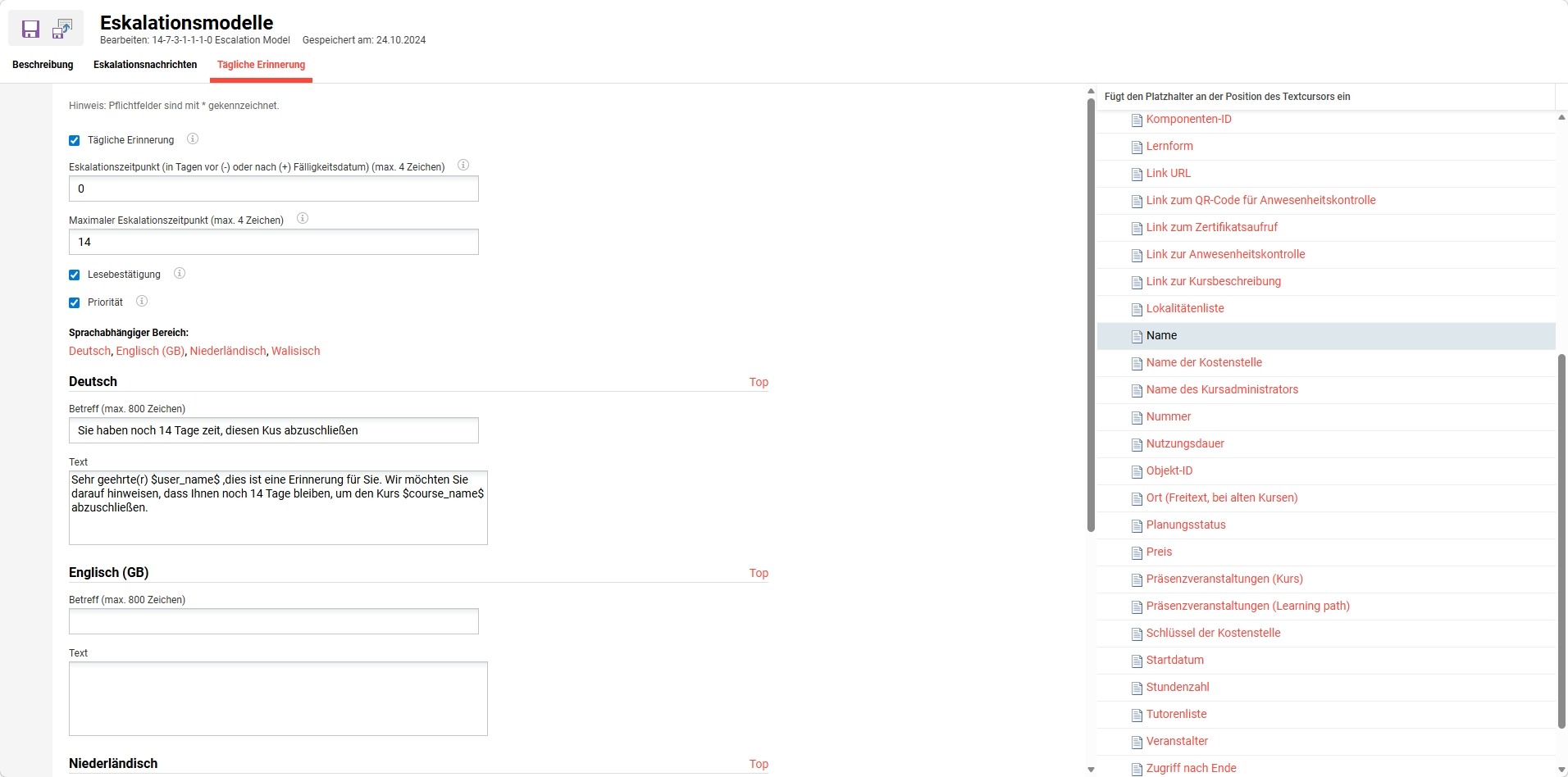This screenshot has height=777, width=1568.
Task: Select the Tägliche Erinnerung tab
Action: coord(261,65)
